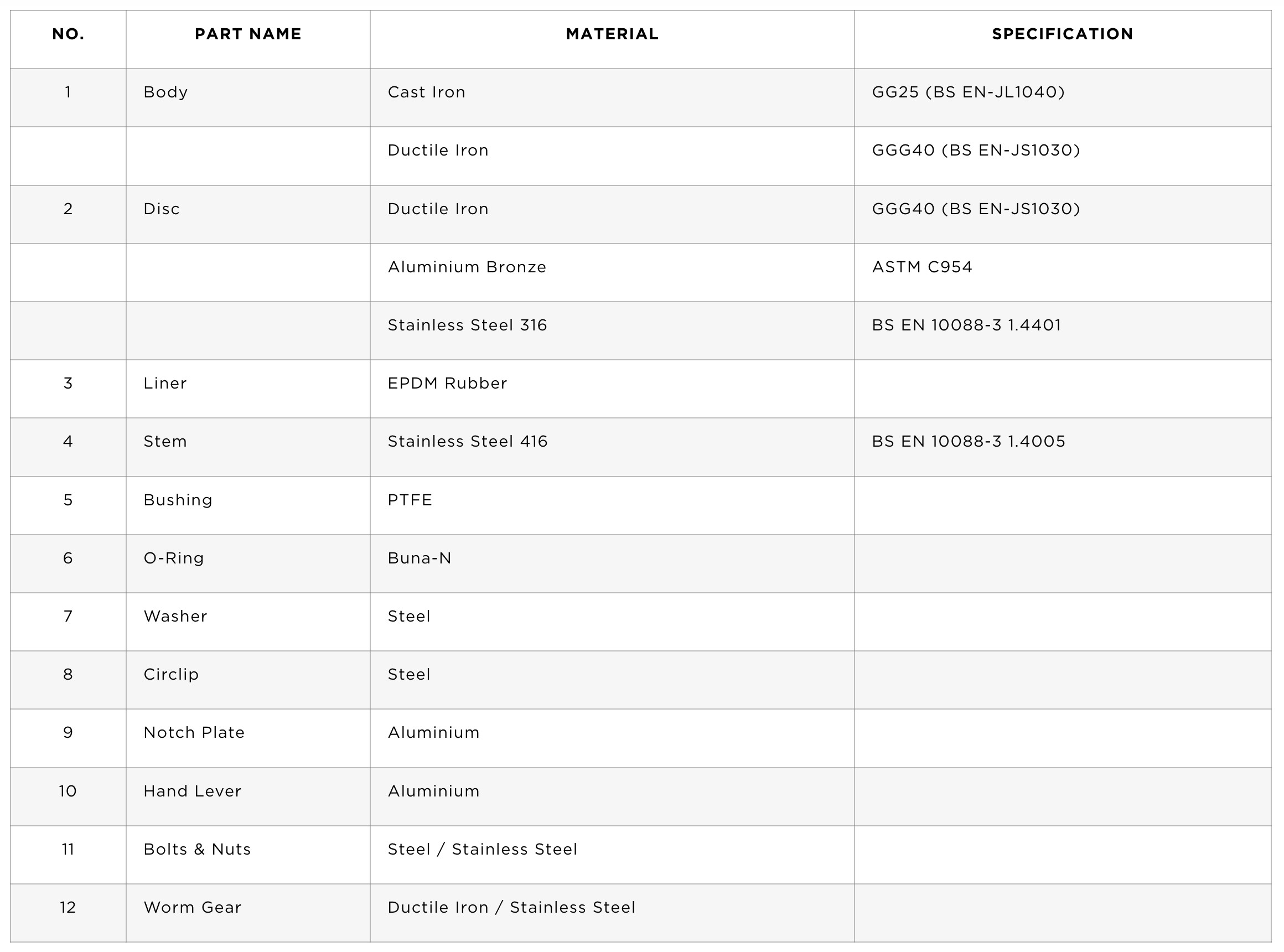The image size is (1284, 952).
Task: Select the Cast Iron material cell
Action: [612, 97]
